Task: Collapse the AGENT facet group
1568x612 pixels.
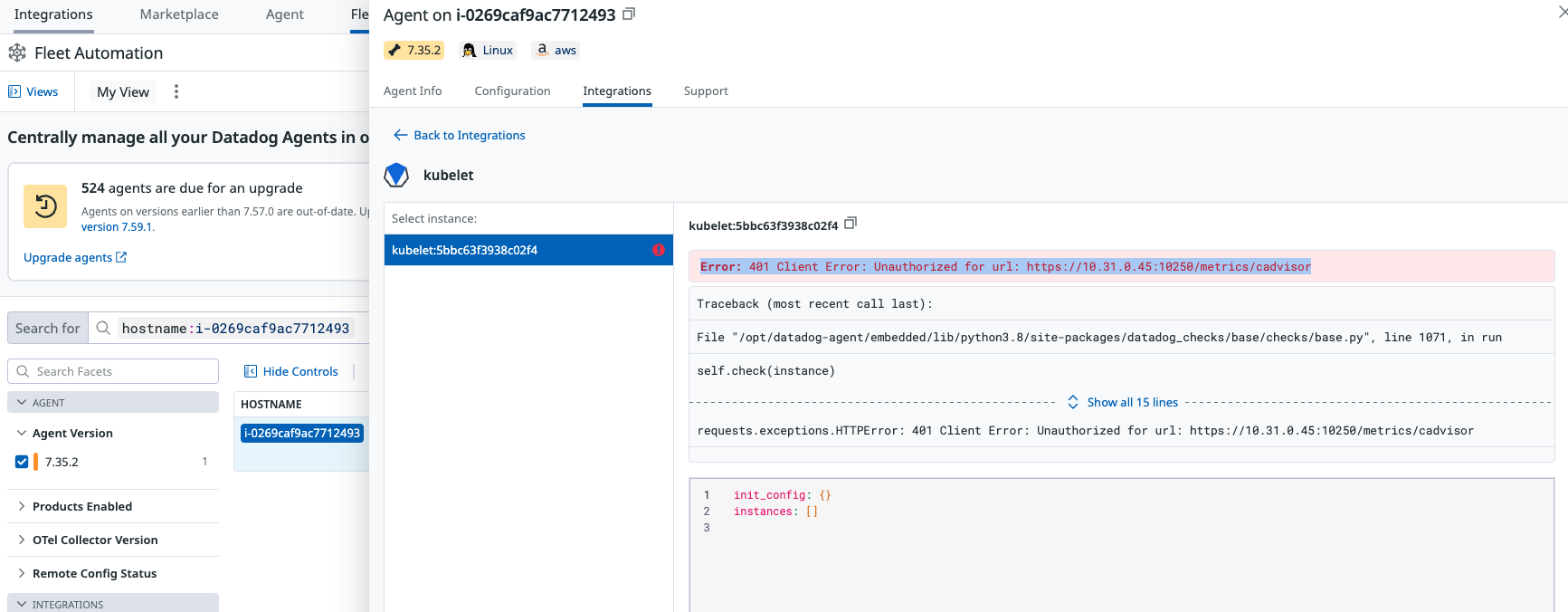Action: pyautogui.click(x=22, y=403)
